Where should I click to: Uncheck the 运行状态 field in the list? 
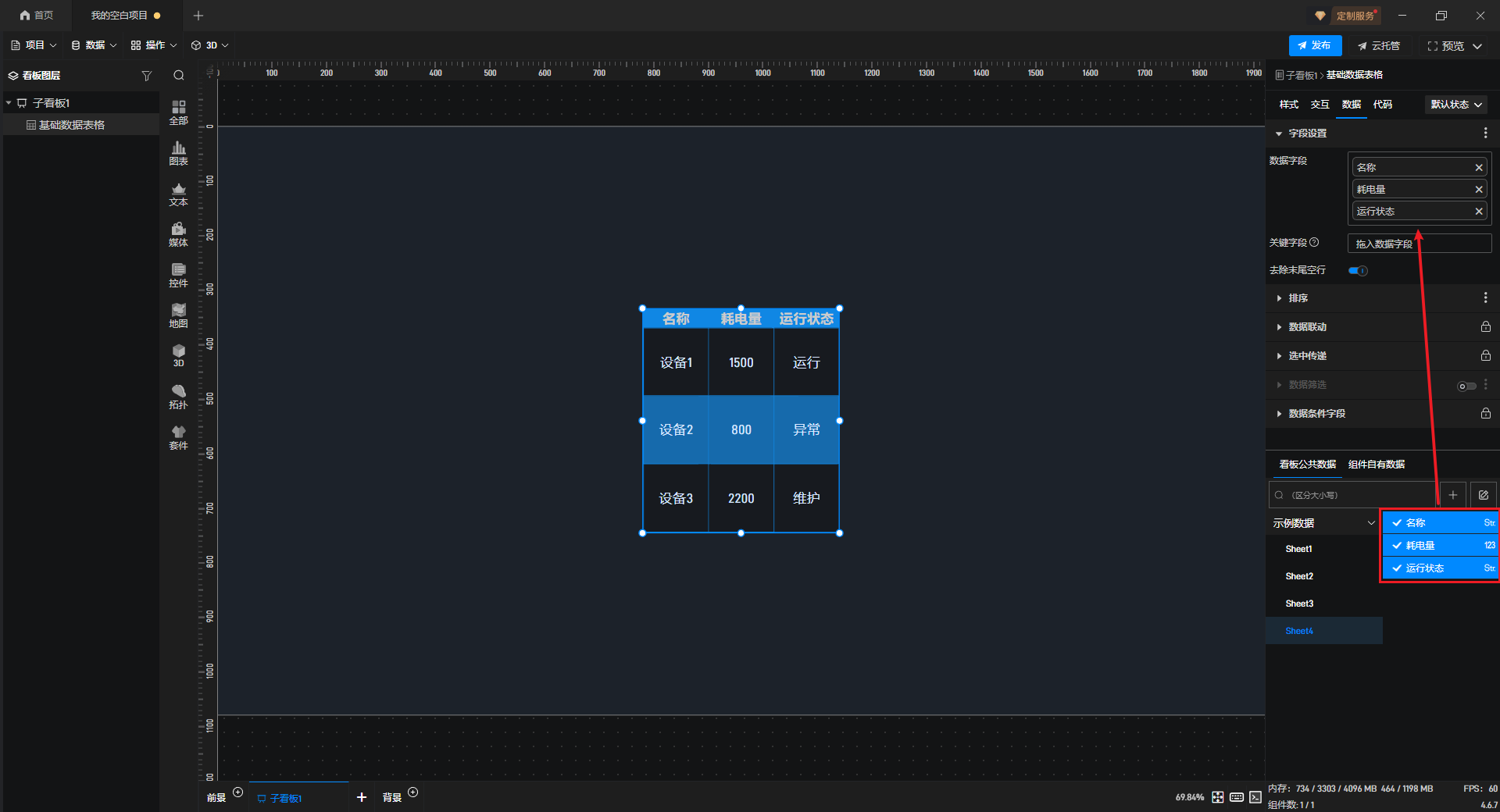pos(1397,568)
